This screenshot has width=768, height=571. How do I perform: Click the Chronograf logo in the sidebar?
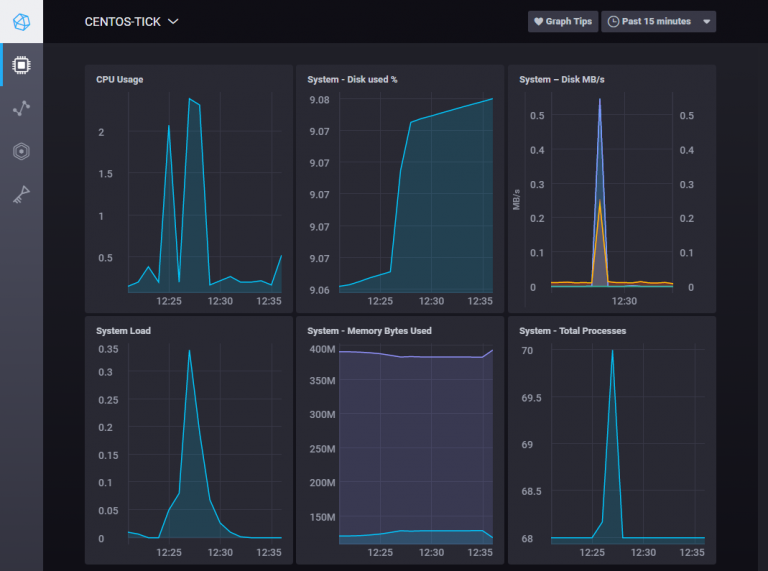pyautogui.click(x=21, y=21)
